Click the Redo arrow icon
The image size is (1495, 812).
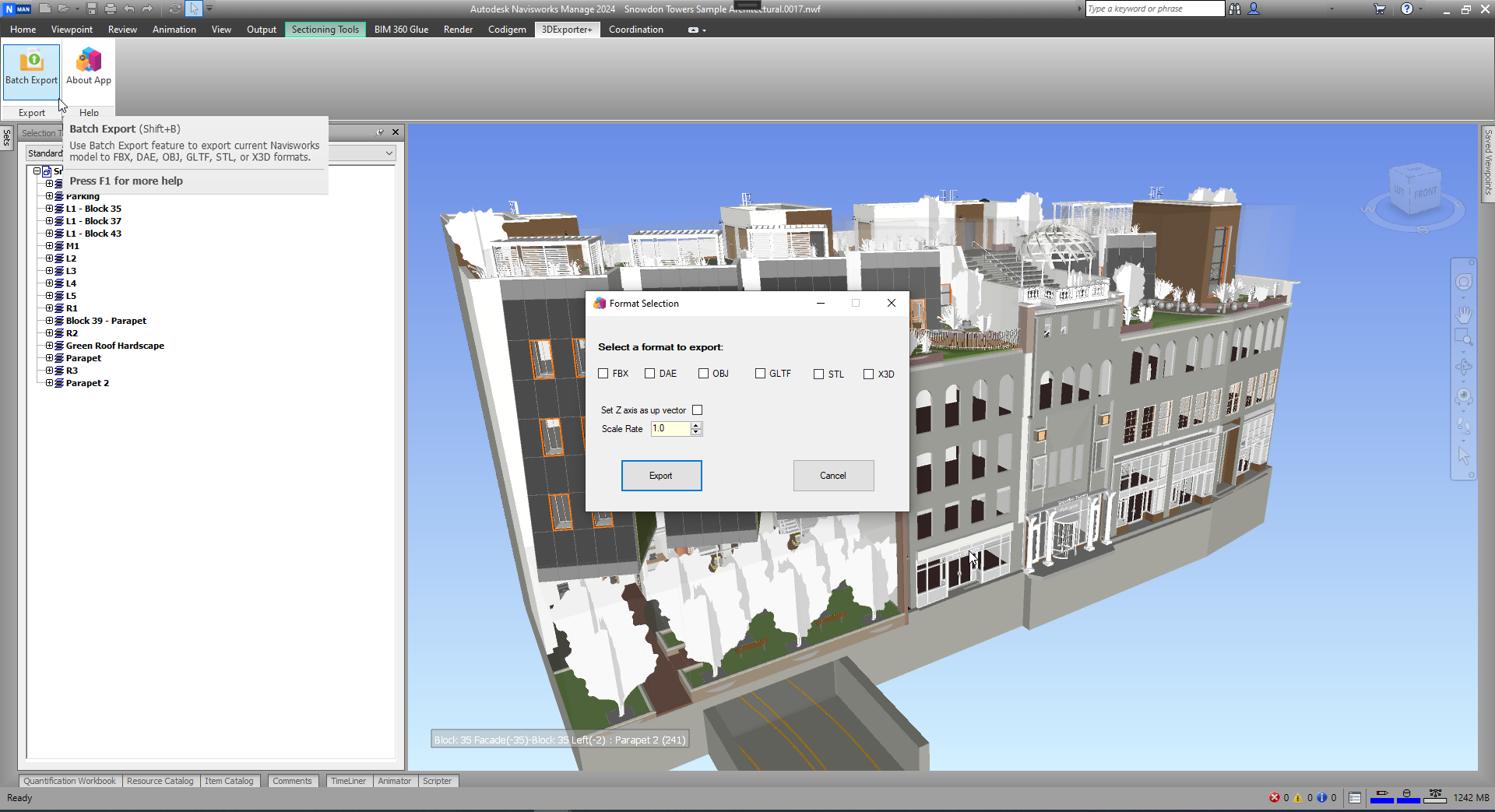pos(147,9)
